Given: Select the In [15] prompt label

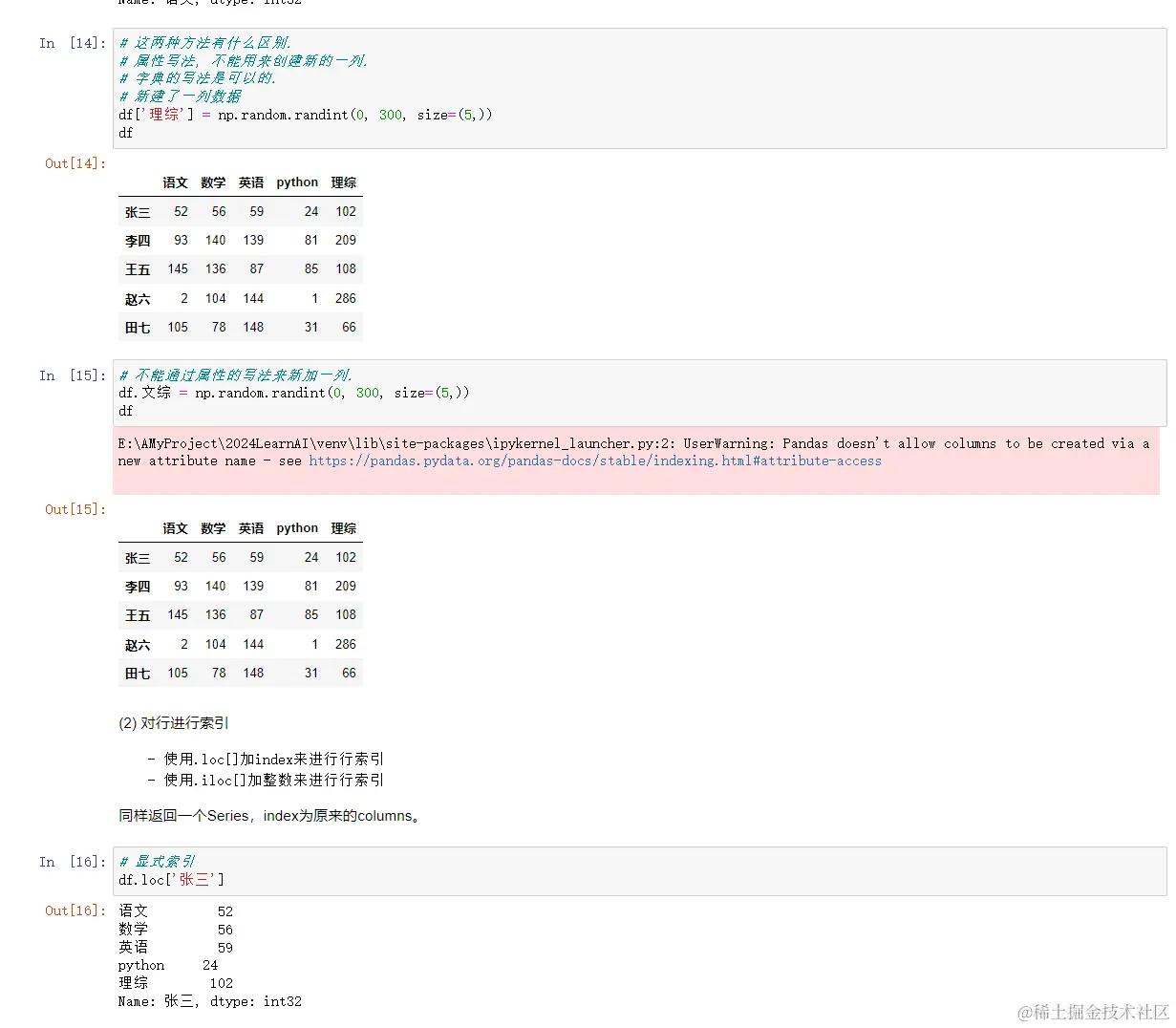Looking at the screenshot, I should (73, 375).
